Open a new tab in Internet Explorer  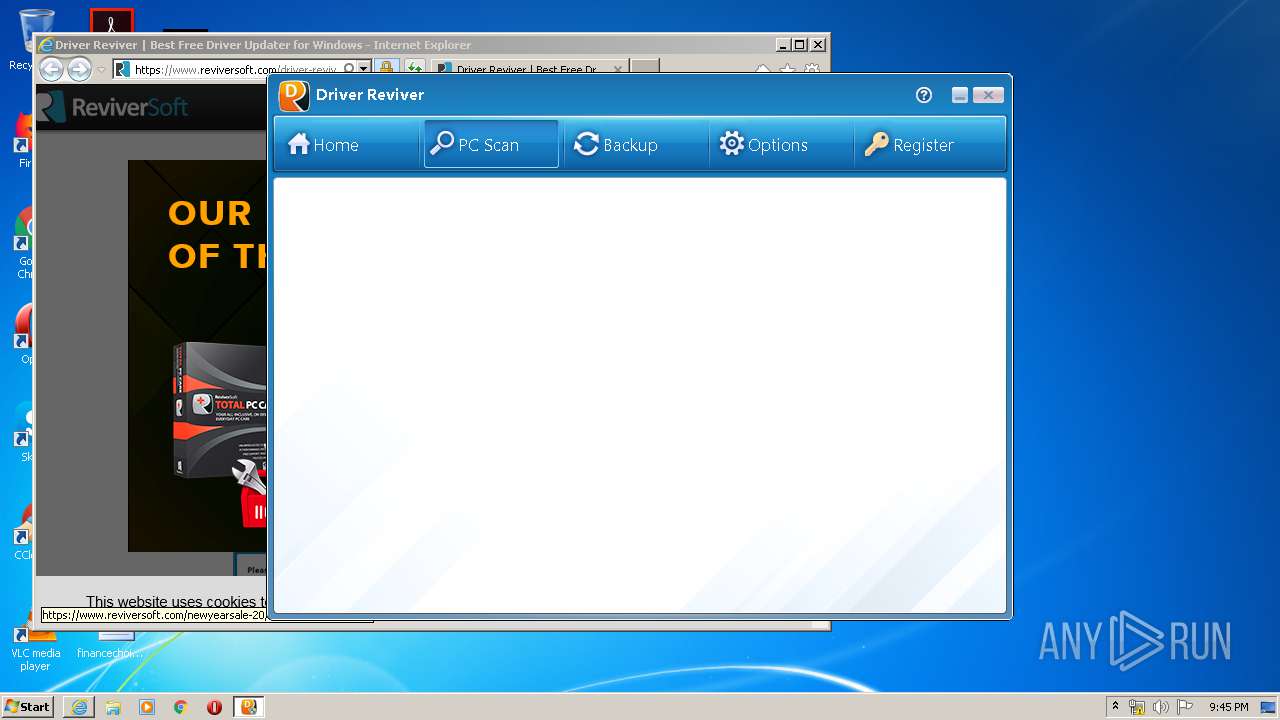pyautogui.click(x=645, y=68)
